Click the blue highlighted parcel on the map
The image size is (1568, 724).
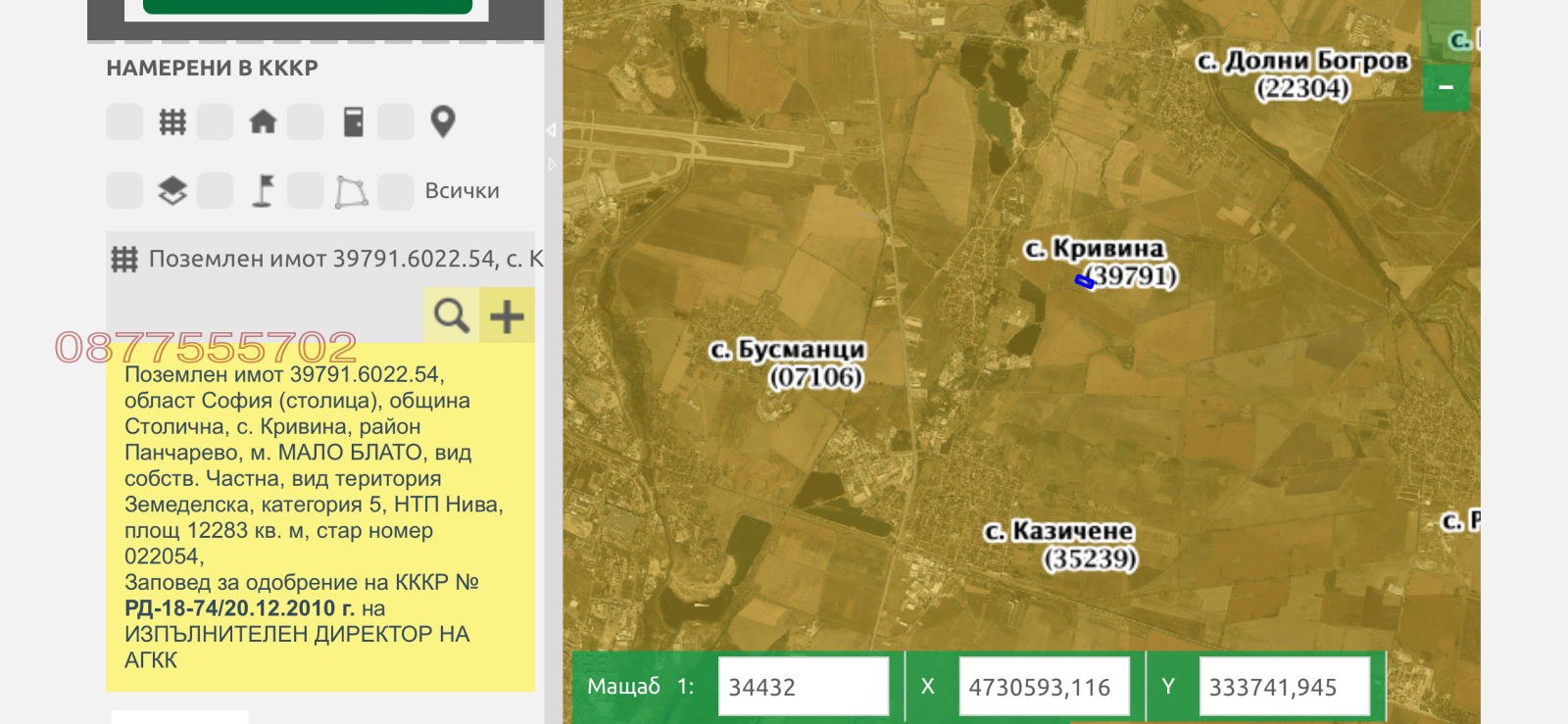(x=1084, y=282)
